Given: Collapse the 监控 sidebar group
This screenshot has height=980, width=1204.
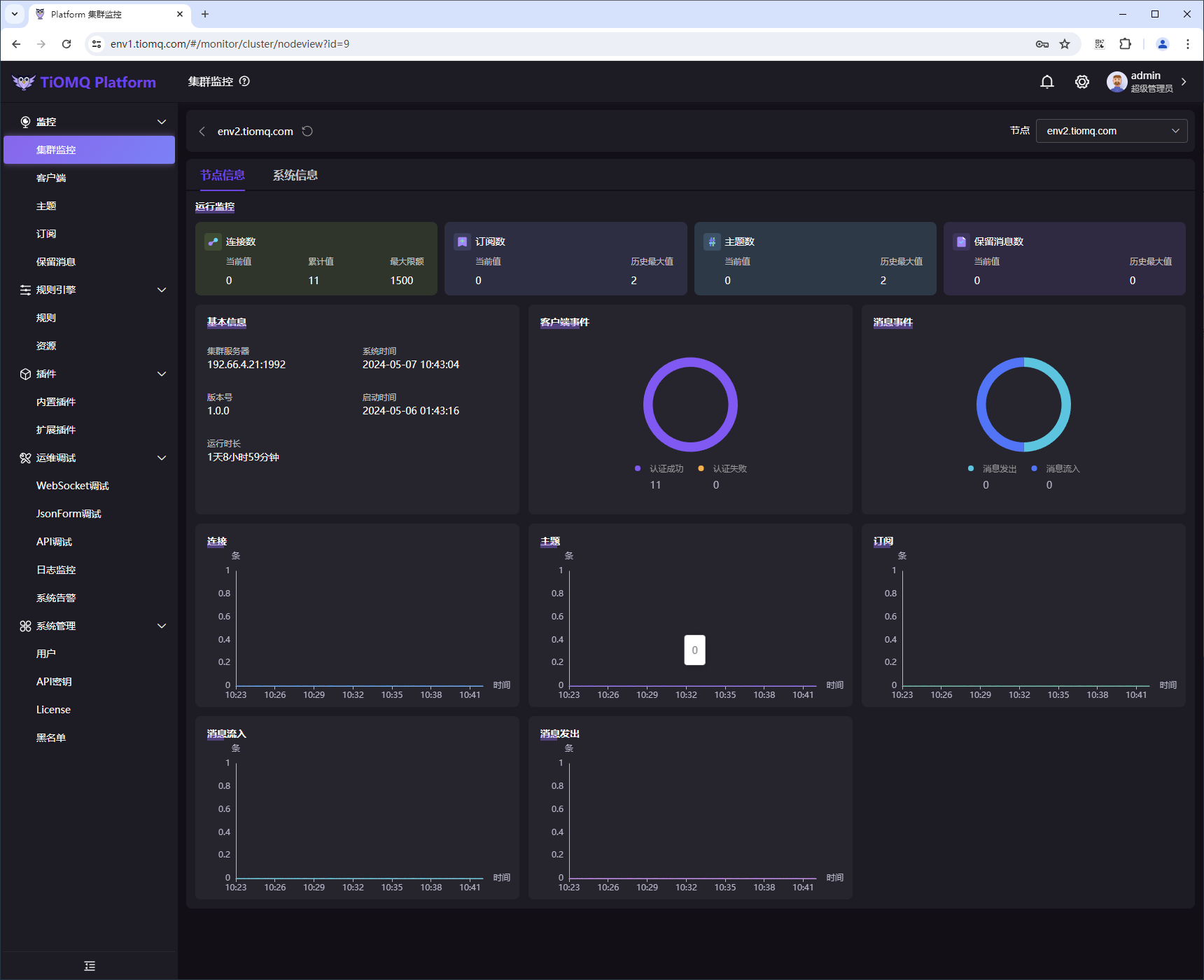Looking at the screenshot, I should (x=162, y=122).
